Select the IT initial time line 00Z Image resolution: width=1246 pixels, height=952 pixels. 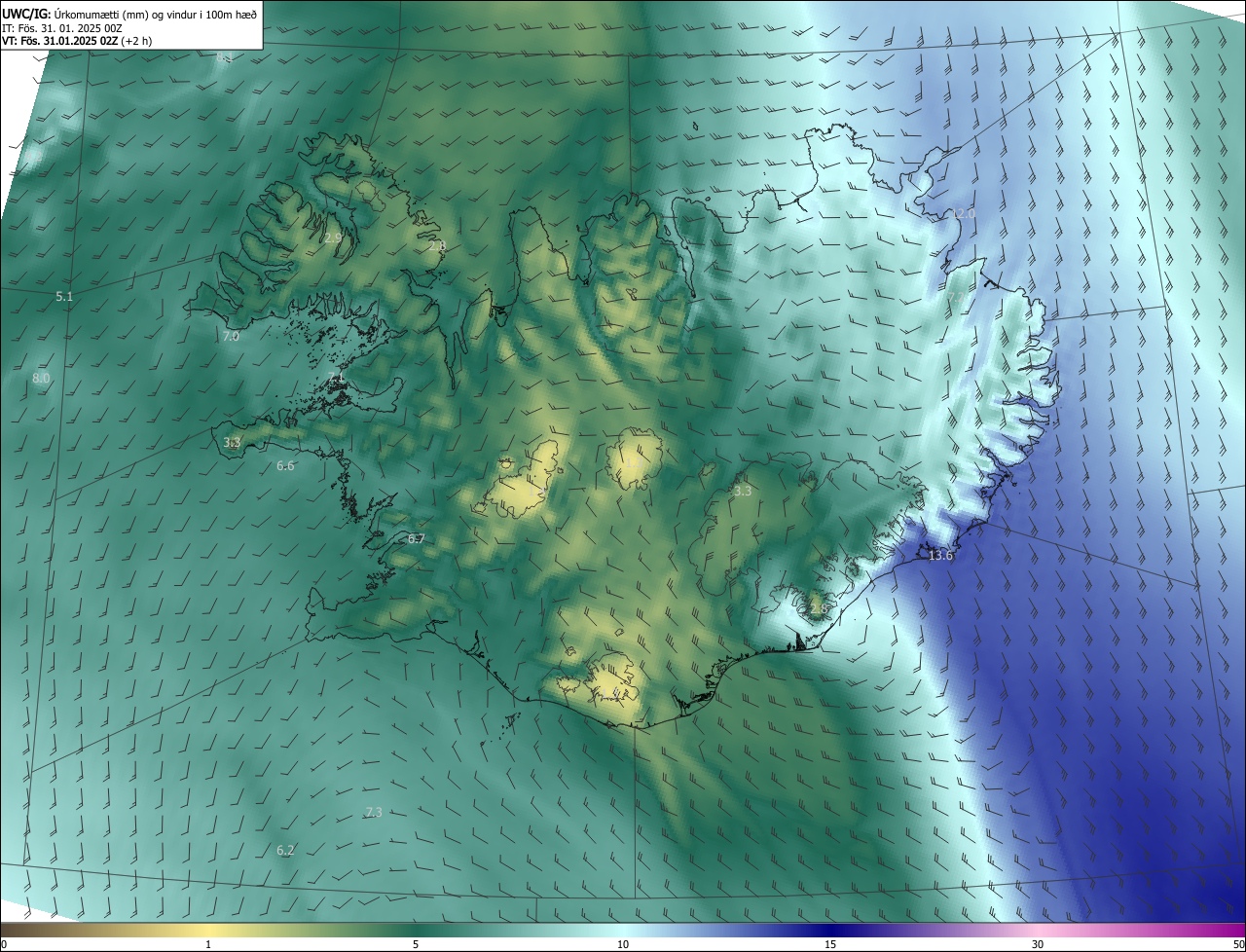pos(62,27)
